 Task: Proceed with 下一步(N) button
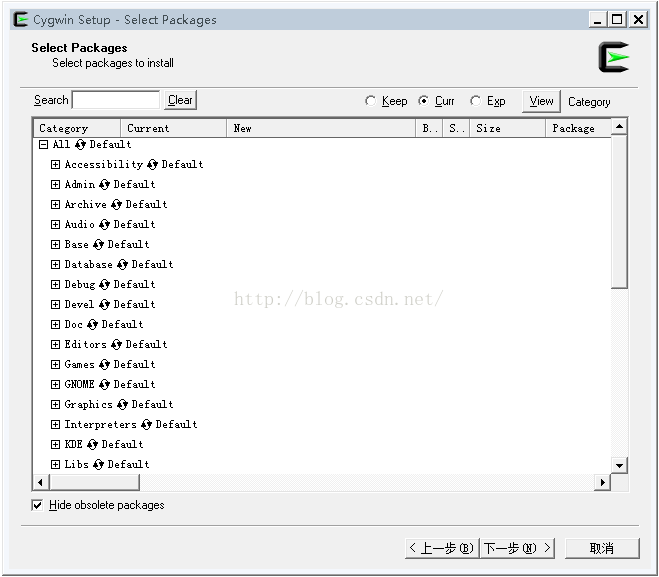pos(517,548)
